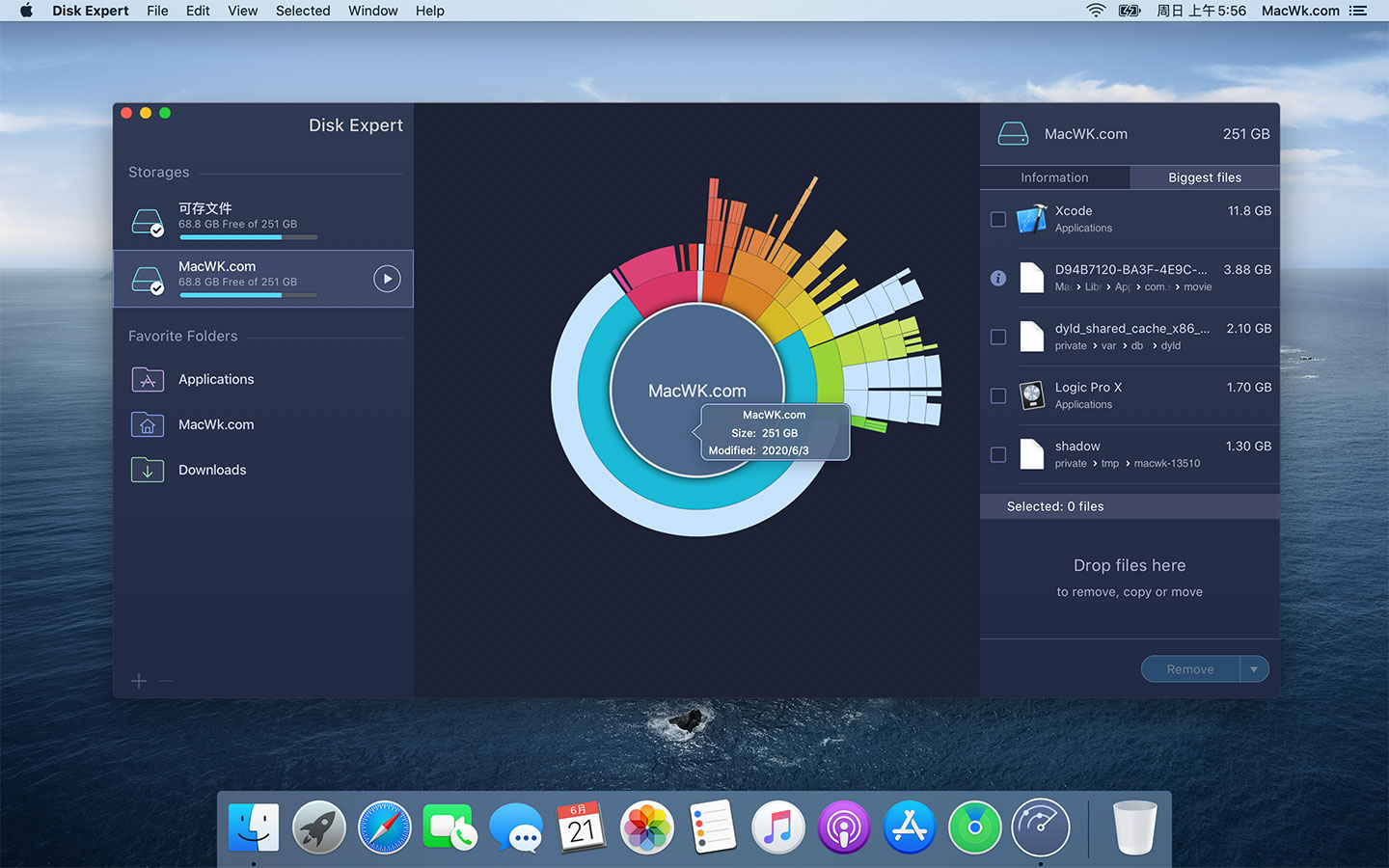
Task: Click the Logic Pro X app icon
Action: coord(1032,395)
